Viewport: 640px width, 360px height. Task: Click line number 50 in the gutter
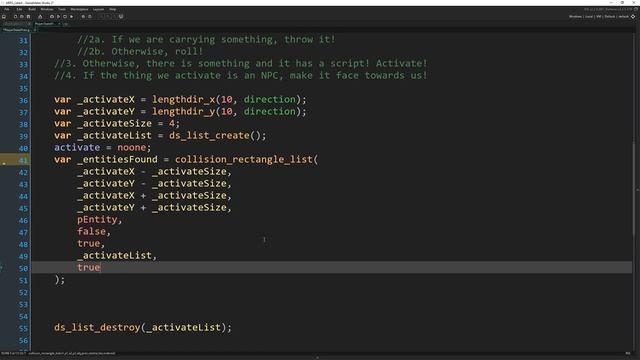pos(23,269)
